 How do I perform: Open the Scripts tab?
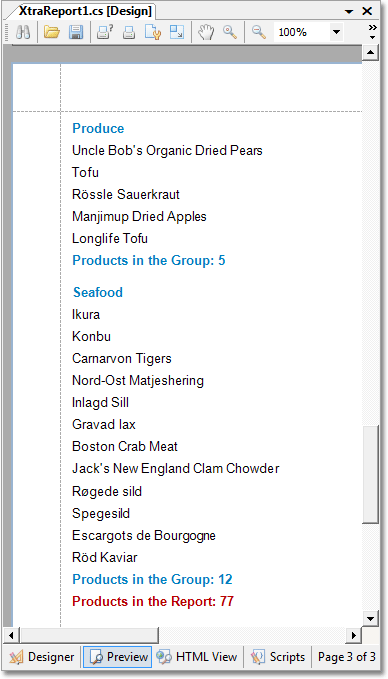coord(279,657)
